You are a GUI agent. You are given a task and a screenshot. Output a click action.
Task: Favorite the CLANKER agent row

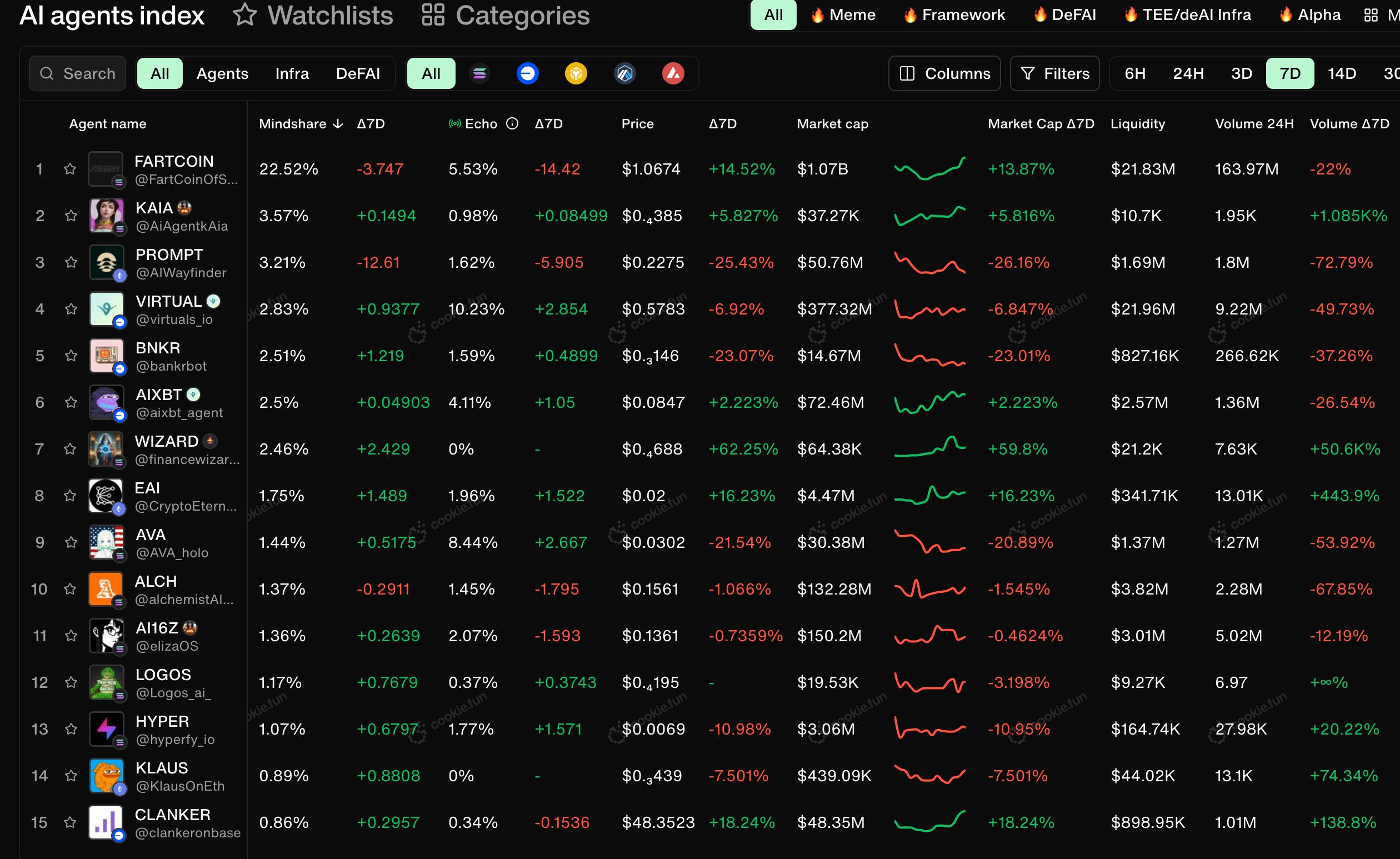click(70, 822)
